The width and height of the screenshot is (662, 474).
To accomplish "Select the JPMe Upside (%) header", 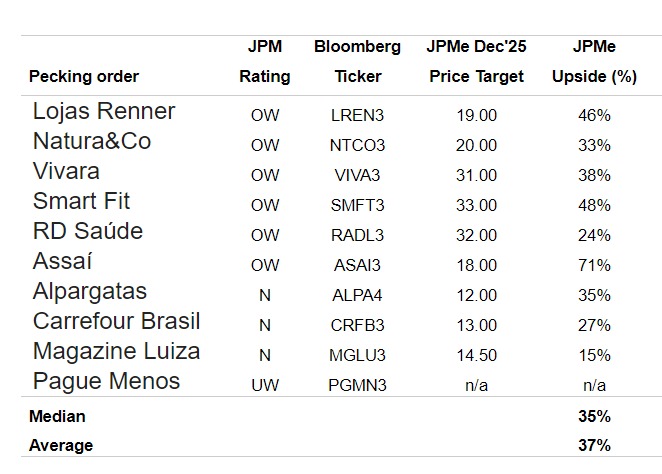I will coord(594,62).
